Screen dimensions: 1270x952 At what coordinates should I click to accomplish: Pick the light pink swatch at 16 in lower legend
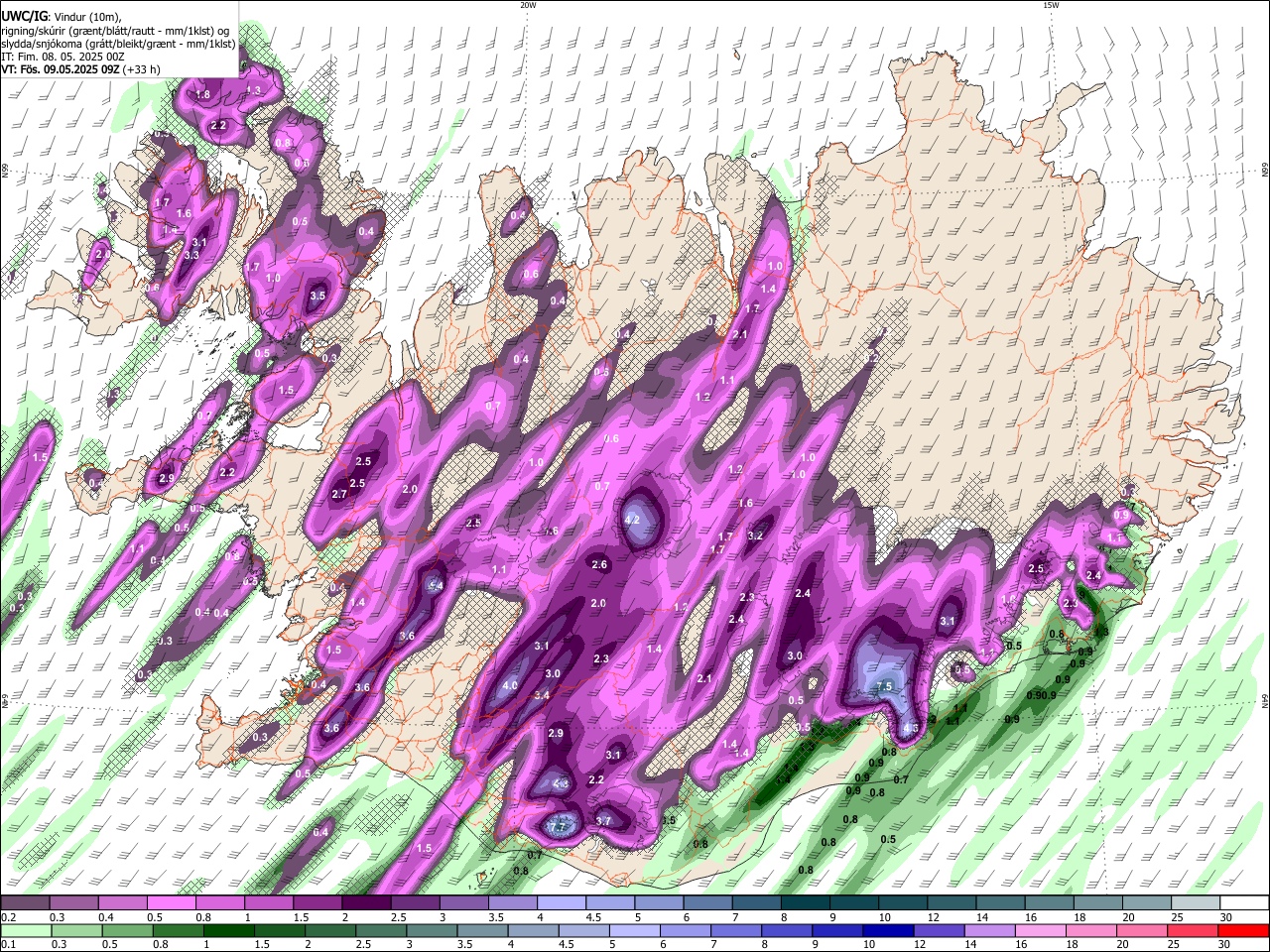[1041, 931]
